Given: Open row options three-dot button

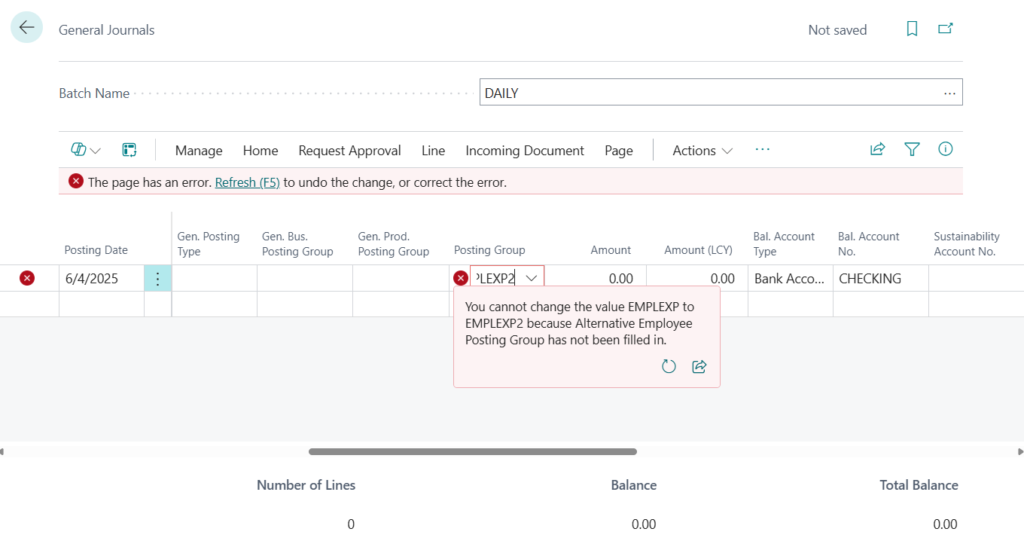Looking at the screenshot, I should pyautogui.click(x=158, y=279).
